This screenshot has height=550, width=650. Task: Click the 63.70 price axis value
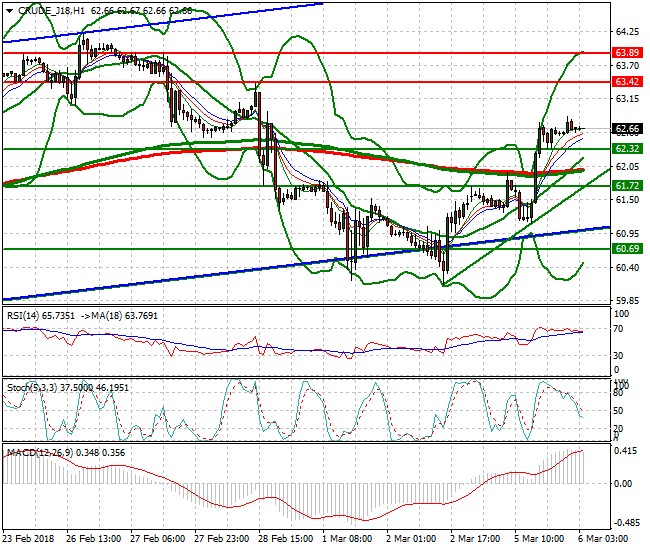(627, 65)
